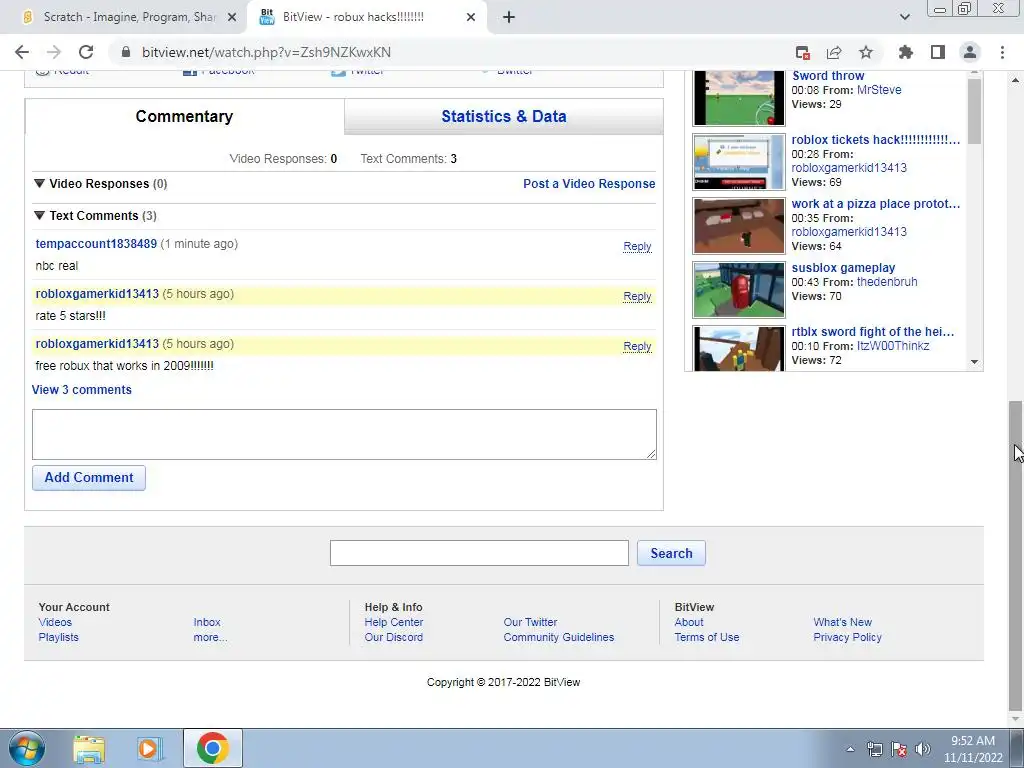This screenshot has height=768, width=1024.
Task: Reload the BitView page
Action: click(x=86, y=52)
